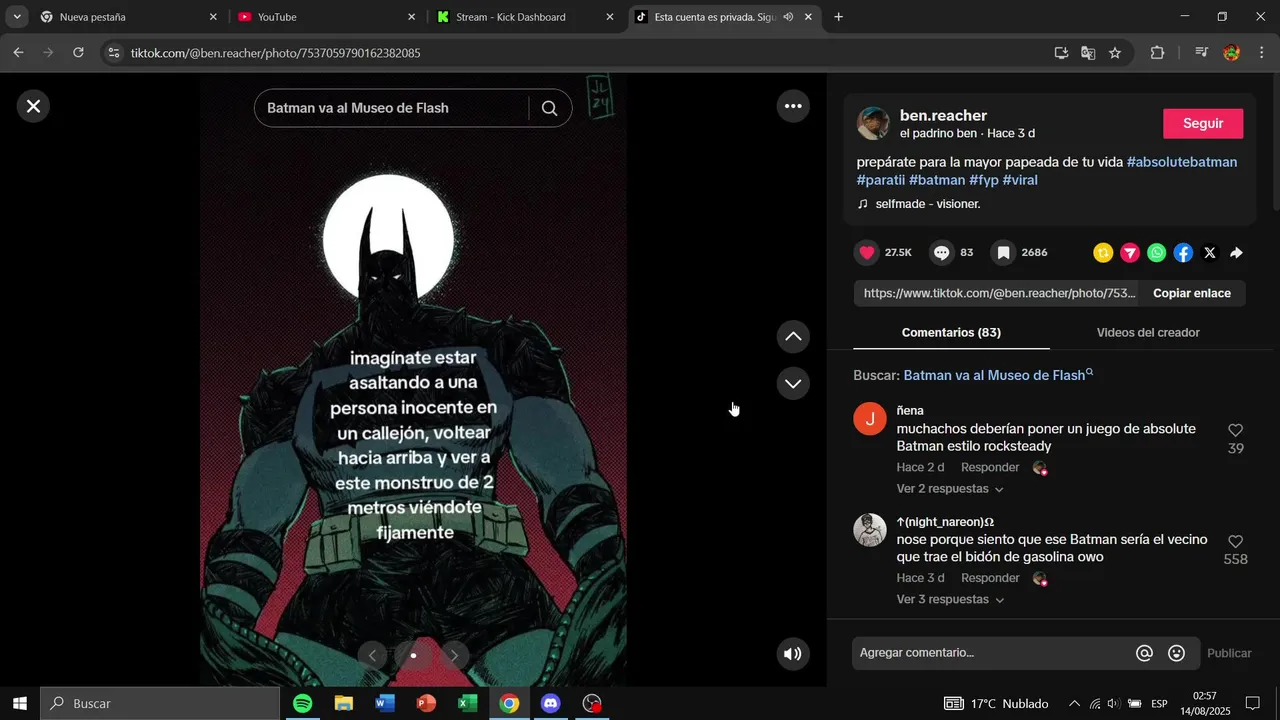The width and height of the screenshot is (1280, 720).
Task: Click the #paratii hashtag
Action: click(881, 180)
